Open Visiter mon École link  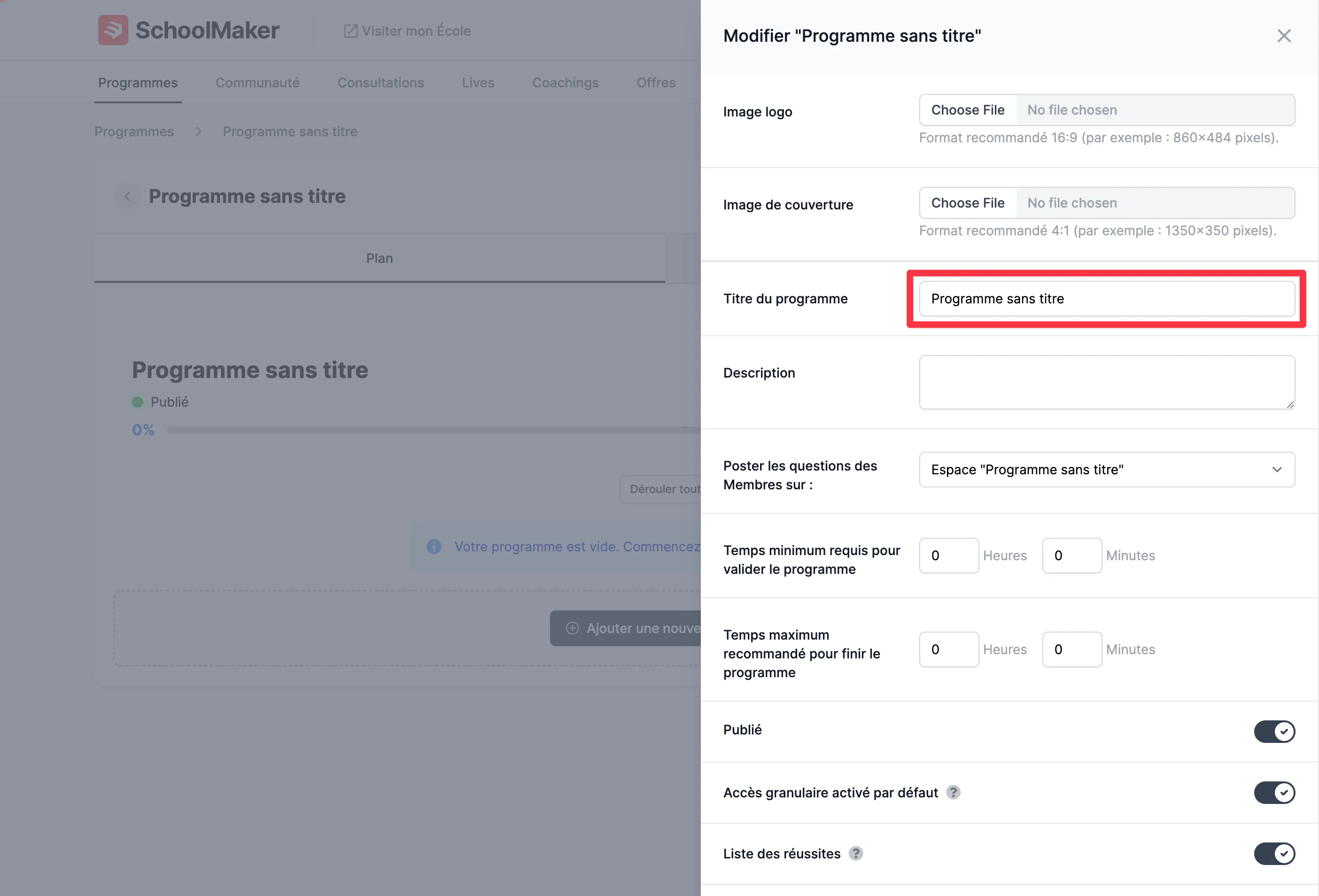point(407,31)
